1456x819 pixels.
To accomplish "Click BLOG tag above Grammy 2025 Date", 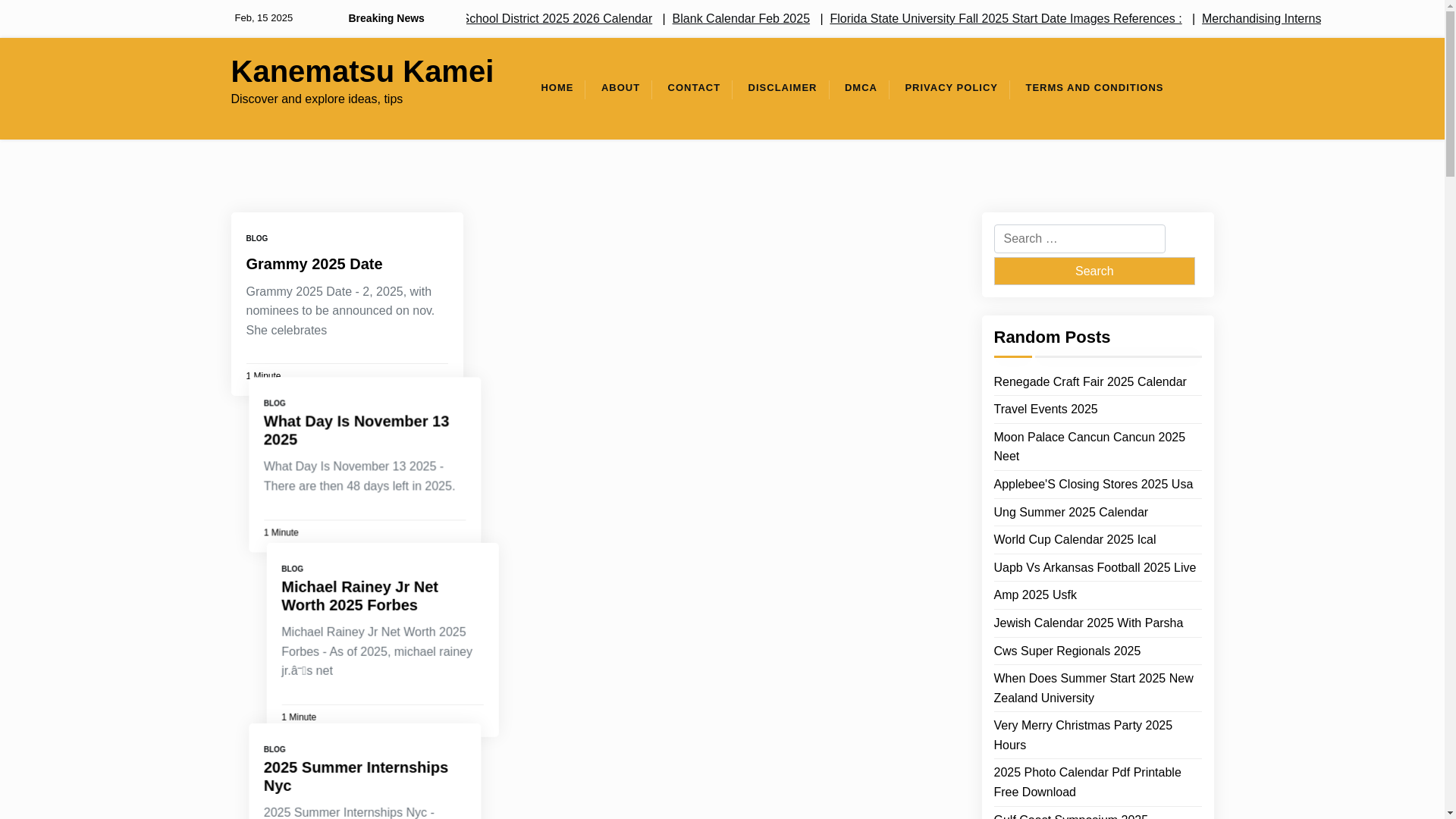I will pyautogui.click(x=256, y=238).
